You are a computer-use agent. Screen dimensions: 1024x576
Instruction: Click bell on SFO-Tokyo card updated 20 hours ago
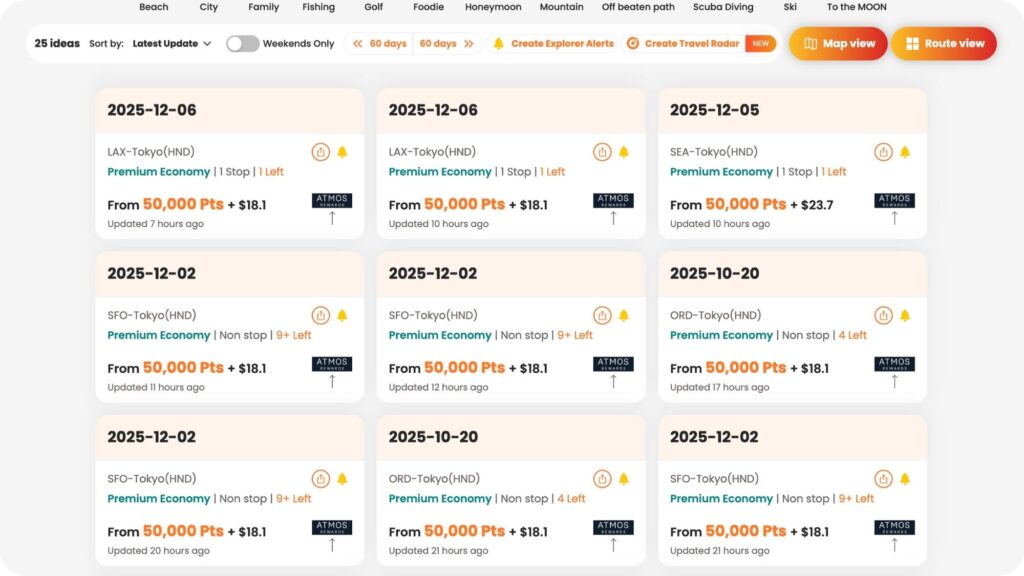(x=342, y=479)
